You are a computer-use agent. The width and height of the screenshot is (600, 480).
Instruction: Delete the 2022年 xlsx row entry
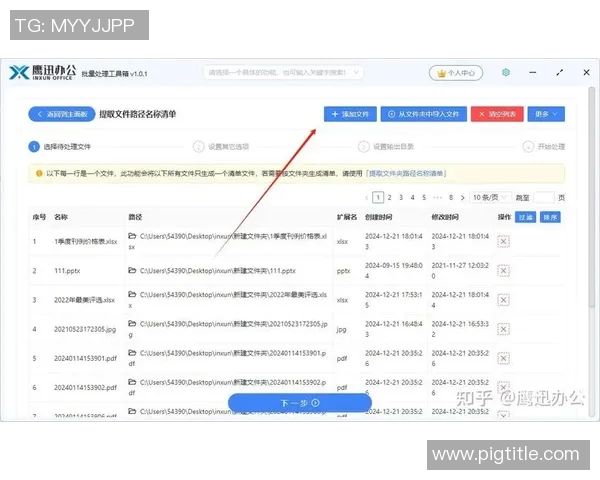(503, 300)
